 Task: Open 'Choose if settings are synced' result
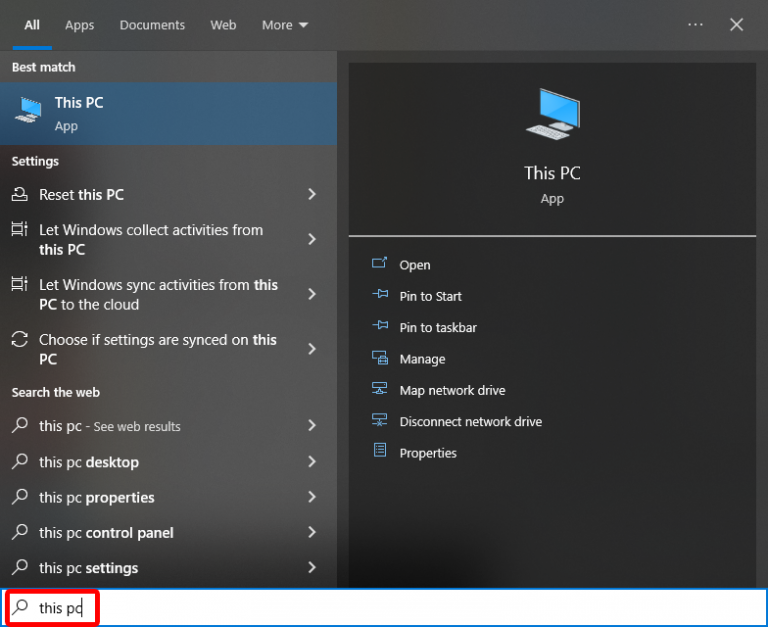pos(168,349)
